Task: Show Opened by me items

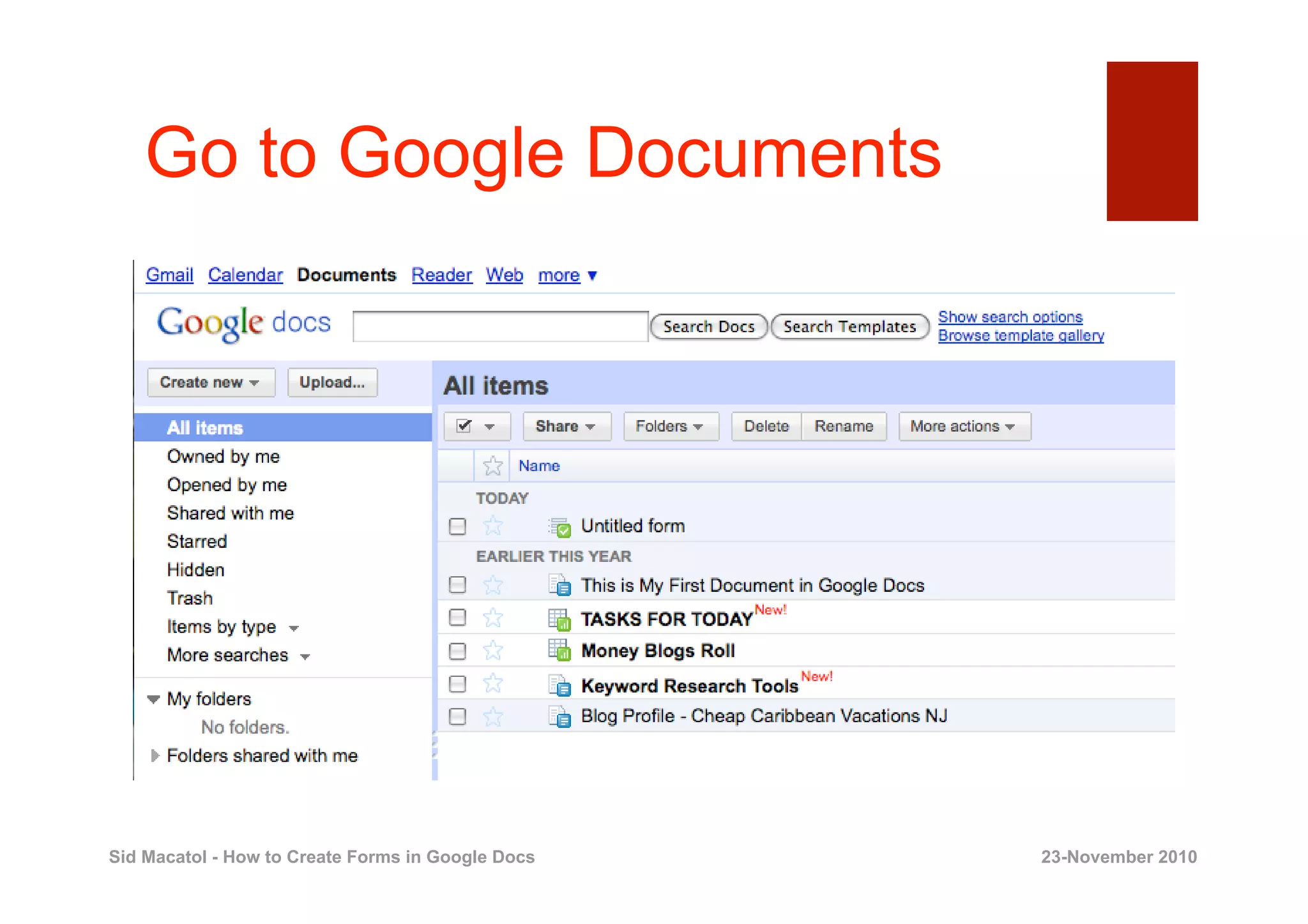Action: [227, 485]
